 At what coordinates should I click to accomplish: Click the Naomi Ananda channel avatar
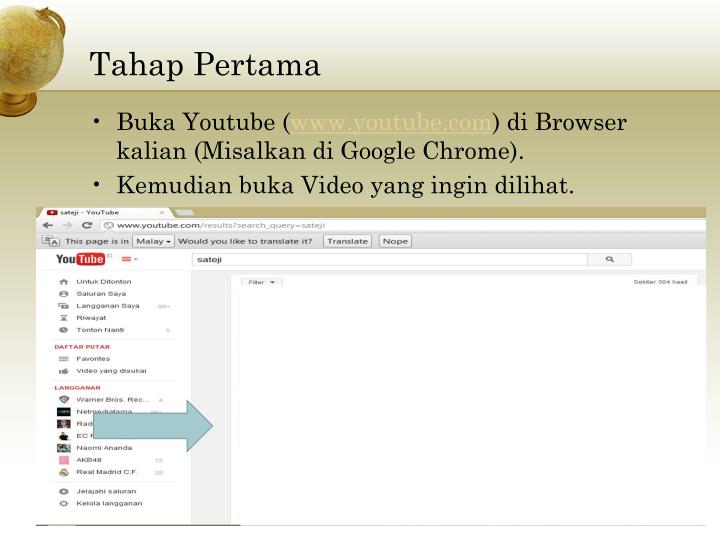click(64, 448)
